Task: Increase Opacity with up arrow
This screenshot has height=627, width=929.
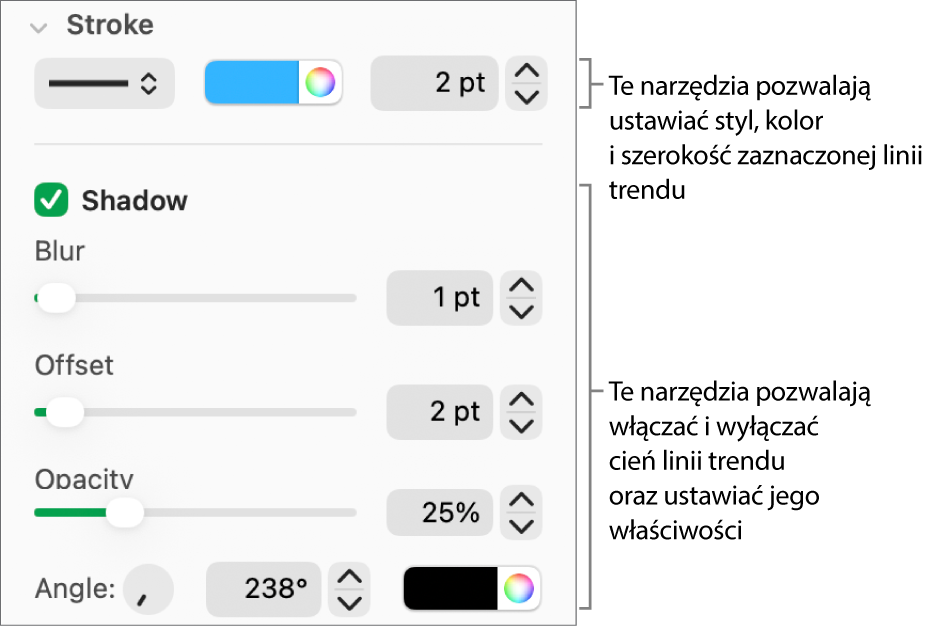Action: [521, 500]
